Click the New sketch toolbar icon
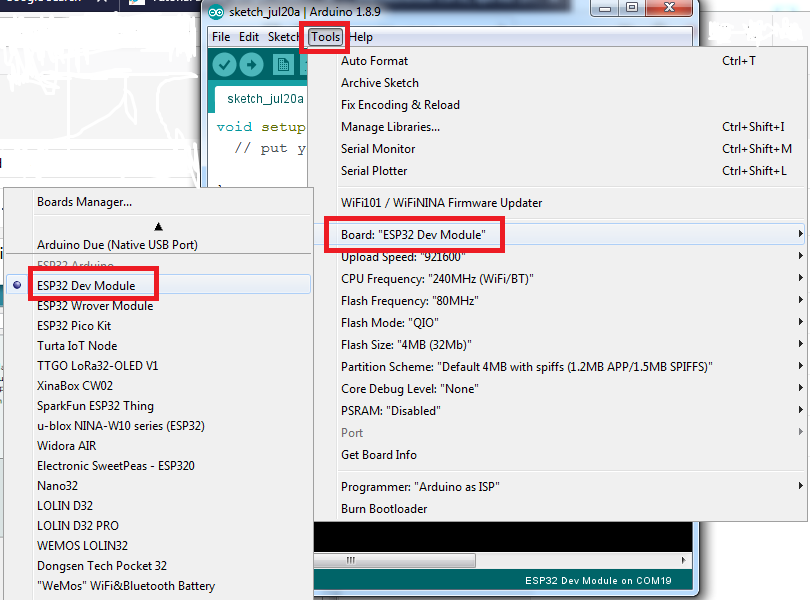 pos(283,65)
